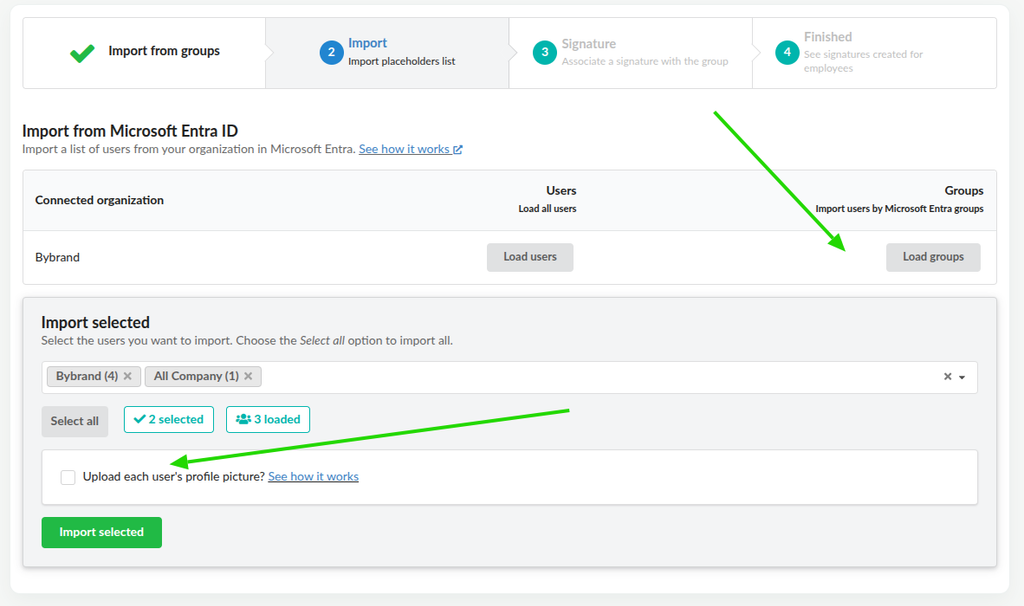Clear all selected groups in the selector
The height and width of the screenshot is (606, 1024).
[948, 377]
